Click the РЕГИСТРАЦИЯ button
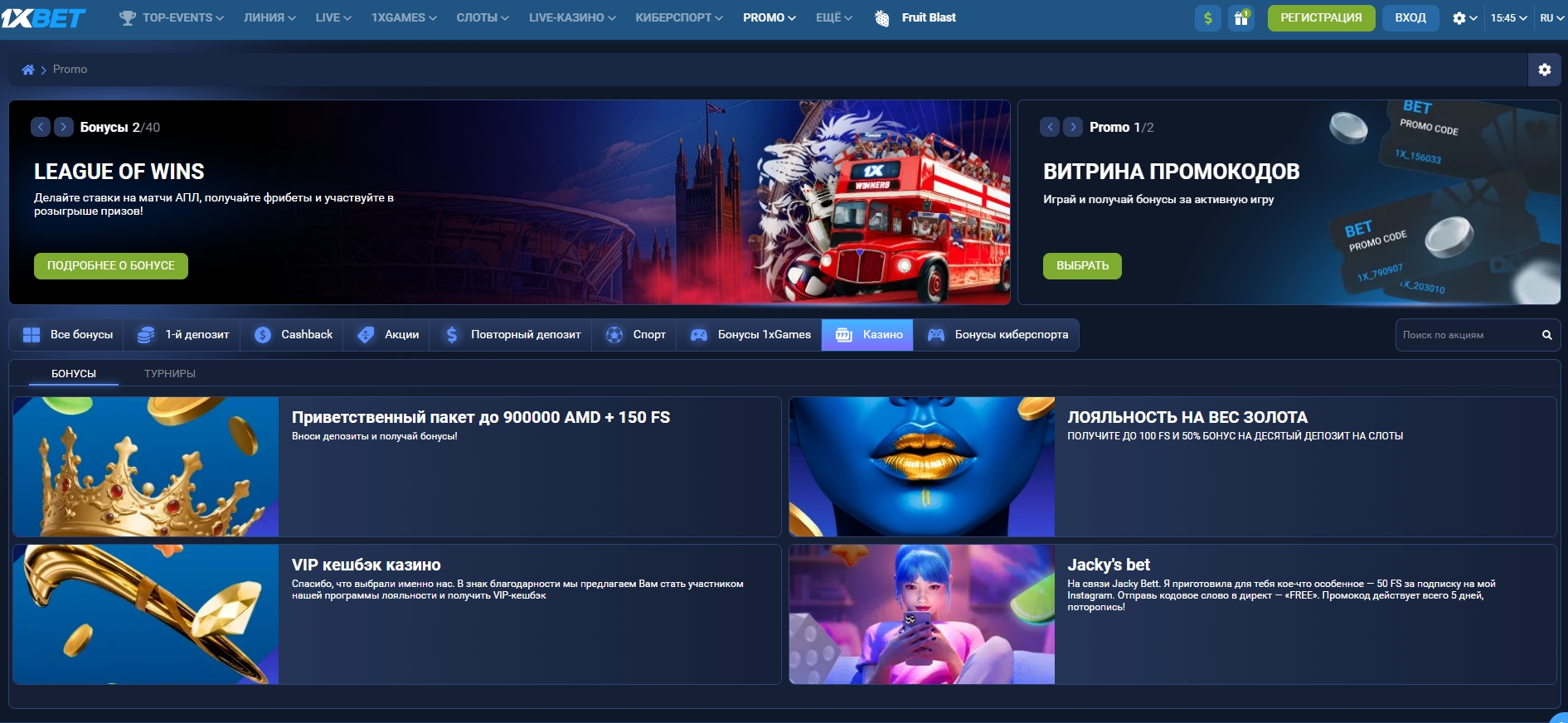 point(1321,17)
